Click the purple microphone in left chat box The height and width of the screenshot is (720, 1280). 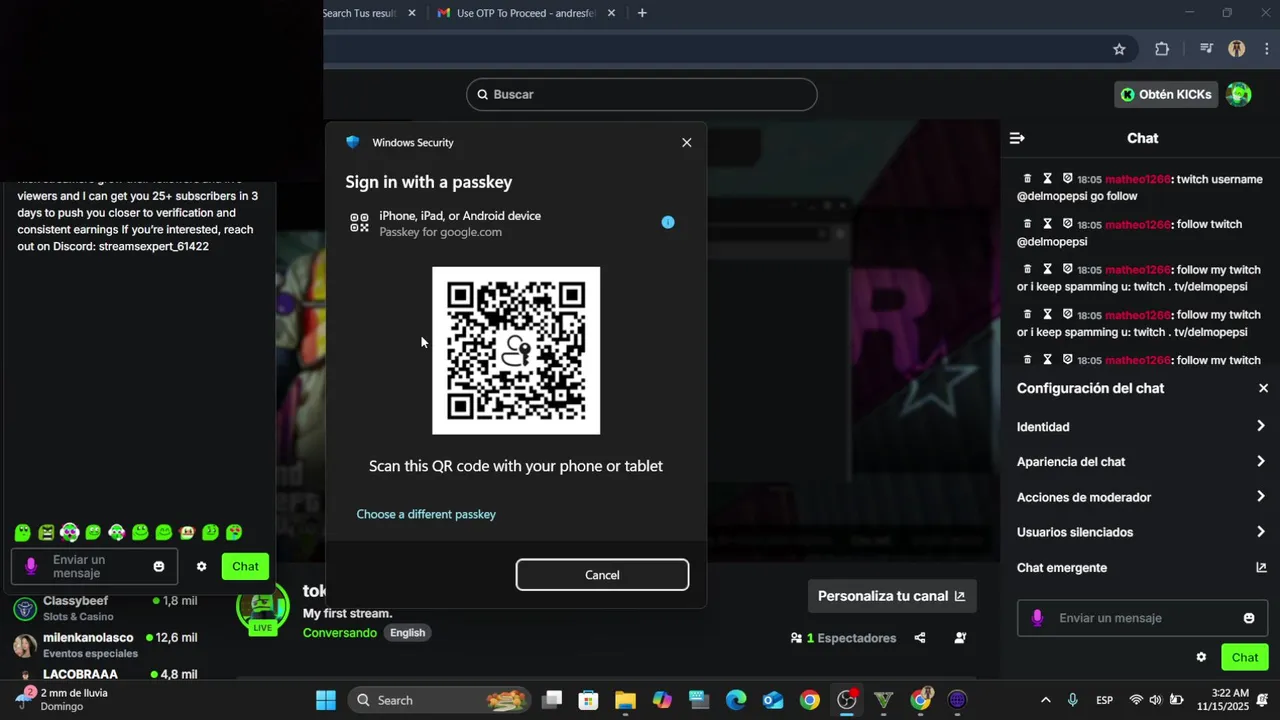point(31,566)
